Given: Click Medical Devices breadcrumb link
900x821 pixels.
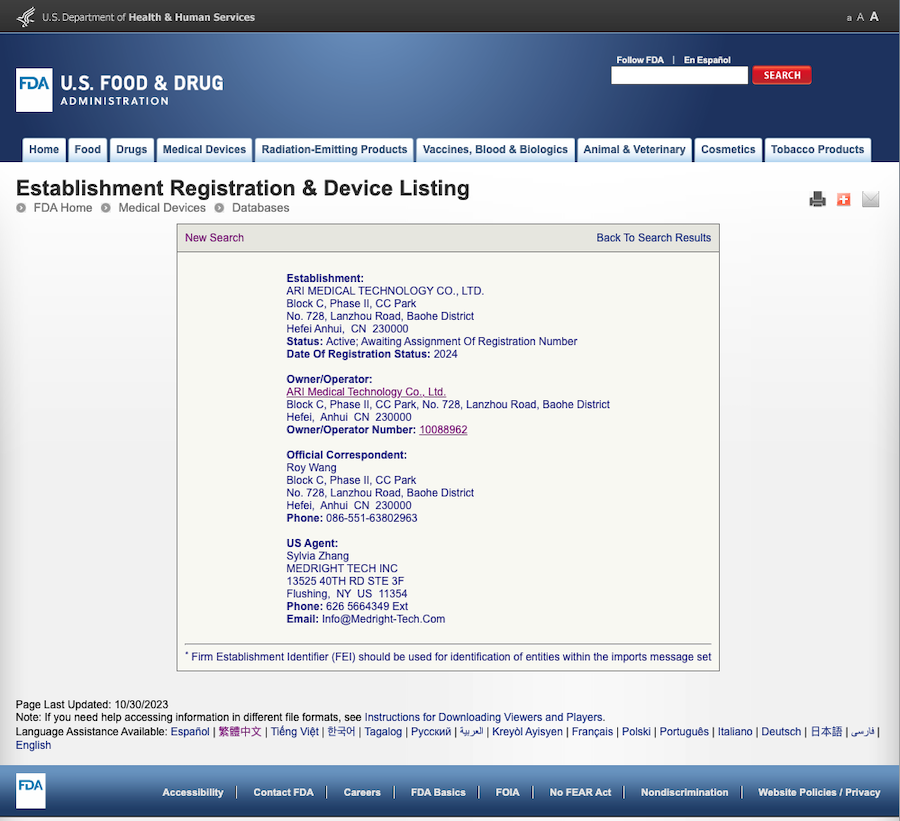Looking at the screenshot, I should 162,208.
